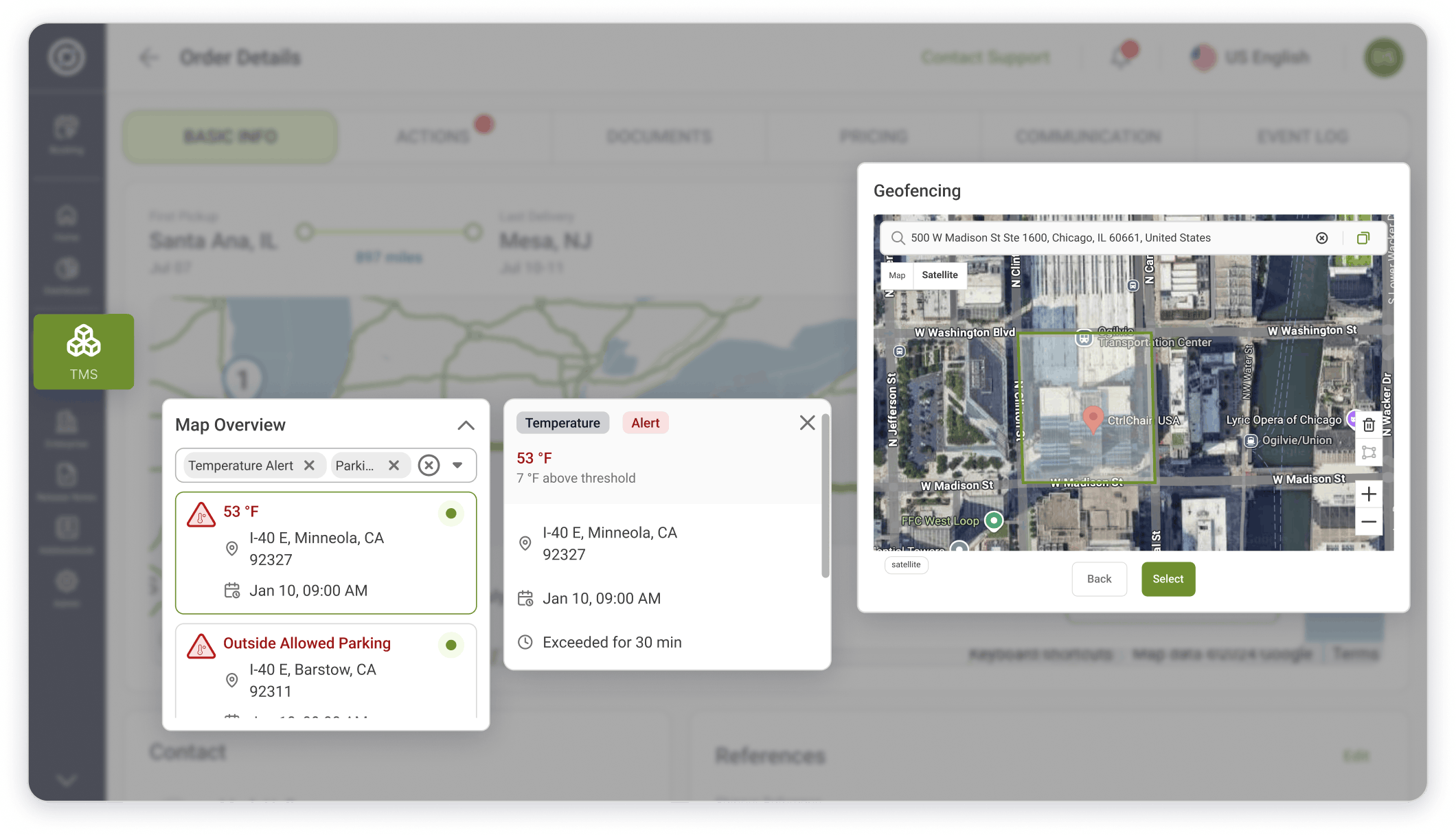Click the copy icon beside address field
The width and height of the screenshot is (1456, 835).
click(1363, 238)
